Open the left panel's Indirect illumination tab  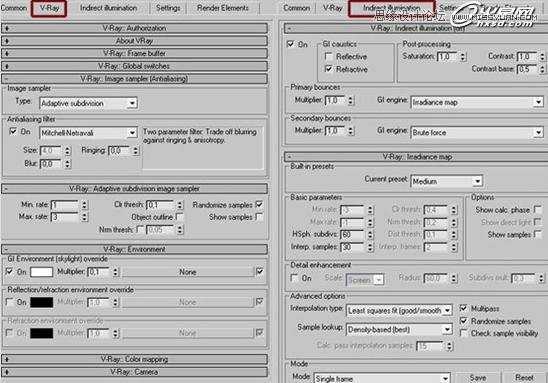click(108, 8)
